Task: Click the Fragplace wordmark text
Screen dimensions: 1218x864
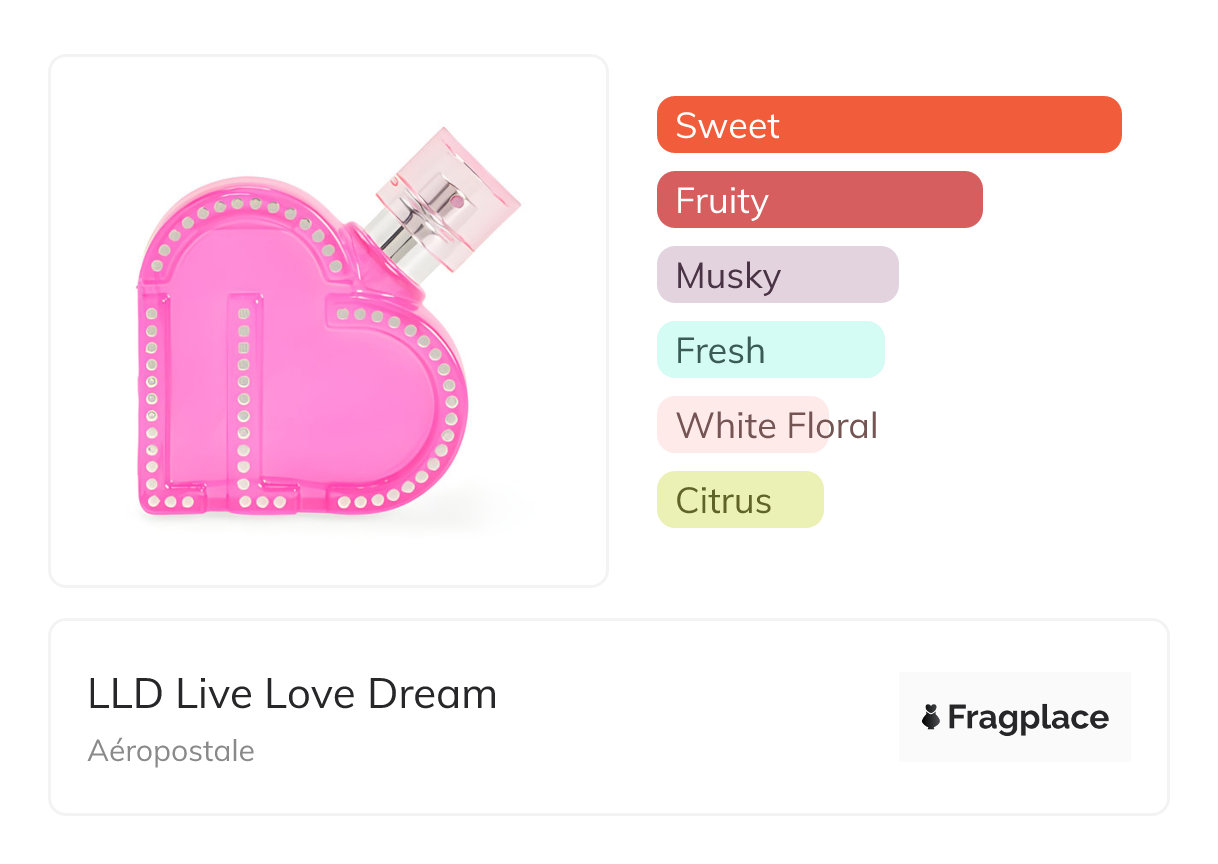Action: pyautogui.click(x=1028, y=718)
